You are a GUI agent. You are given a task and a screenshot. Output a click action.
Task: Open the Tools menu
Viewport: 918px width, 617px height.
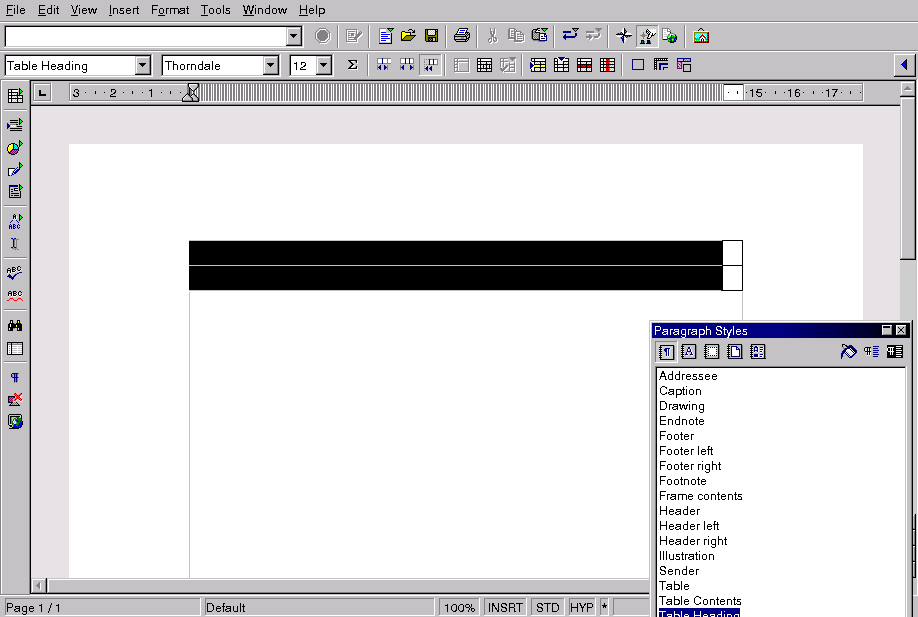coord(215,10)
